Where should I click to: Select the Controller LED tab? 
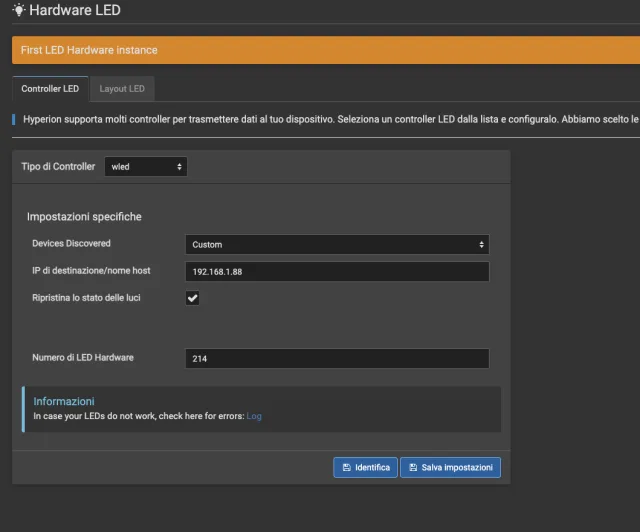click(x=50, y=89)
